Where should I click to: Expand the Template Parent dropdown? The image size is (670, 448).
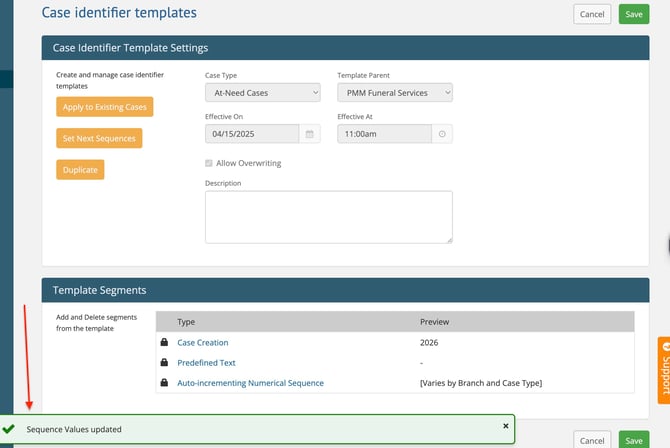point(395,93)
